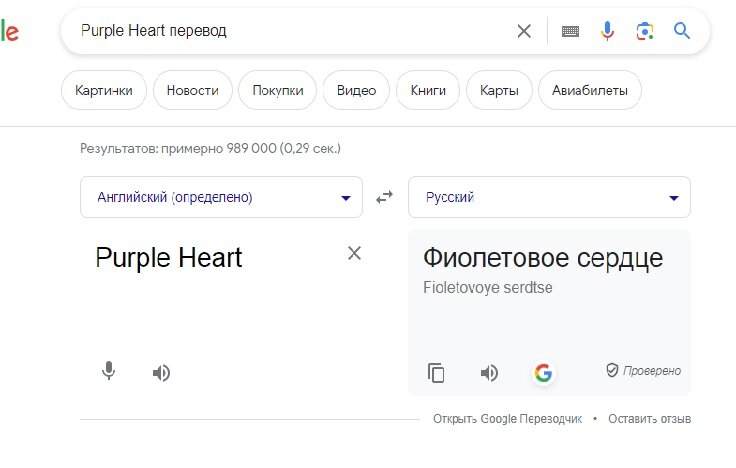Viewport: 736px width, 468px height.
Task: Click the blue magnifier search icon
Action: click(x=682, y=31)
